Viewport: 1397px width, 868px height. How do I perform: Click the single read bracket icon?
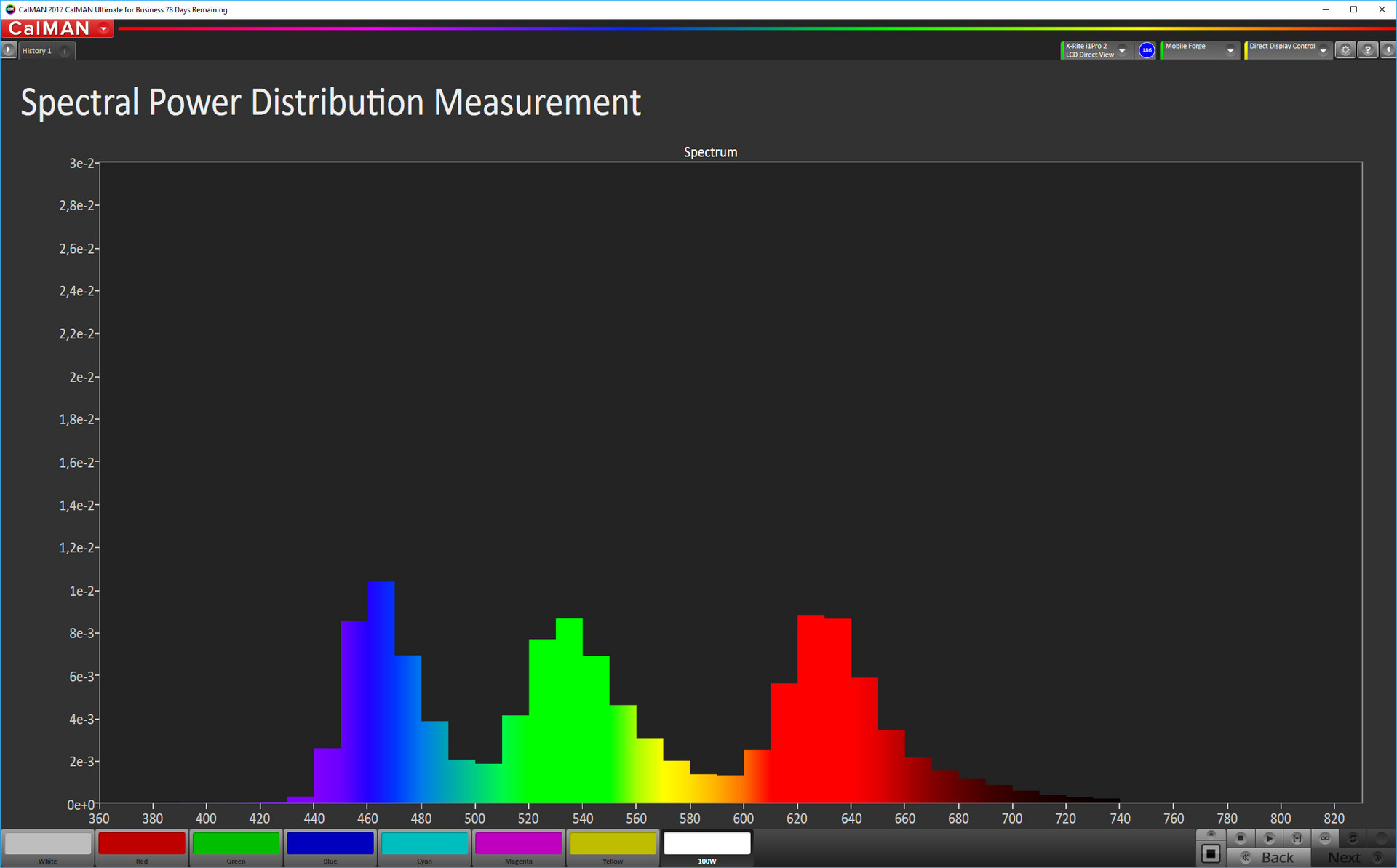1297,838
